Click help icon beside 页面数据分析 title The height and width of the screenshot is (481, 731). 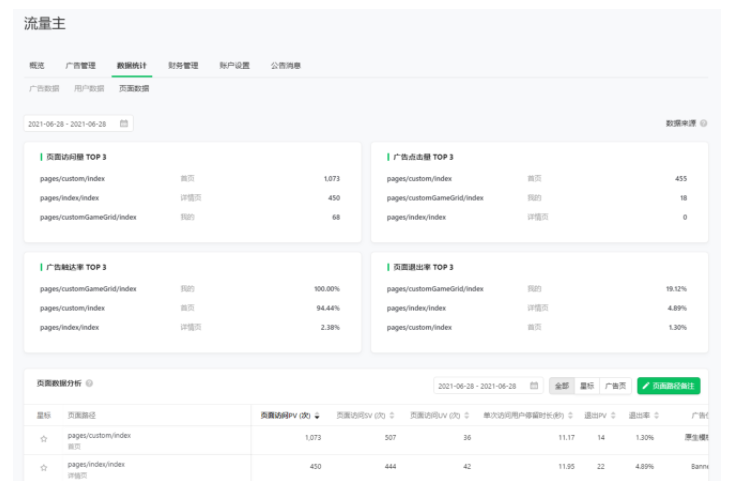(x=90, y=384)
